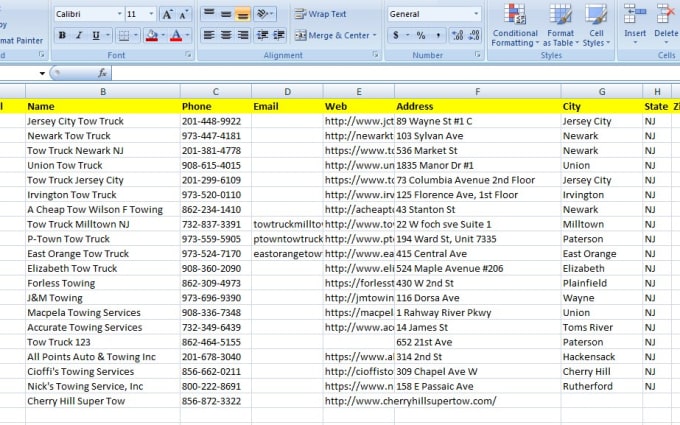Decrease font size with Shrink Font

(x=183, y=14)
